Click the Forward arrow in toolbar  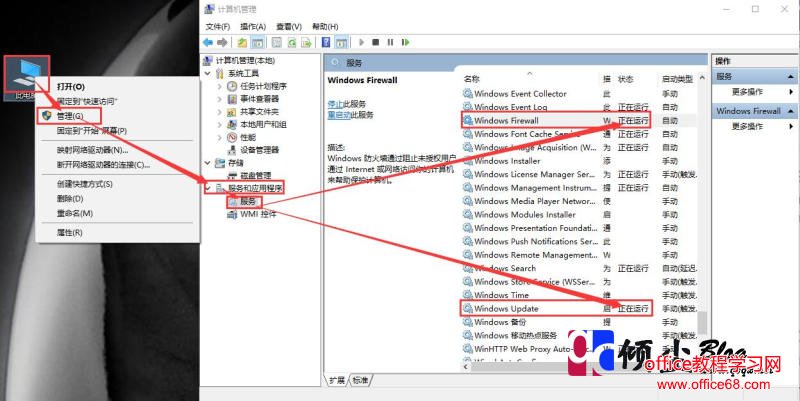222,42
